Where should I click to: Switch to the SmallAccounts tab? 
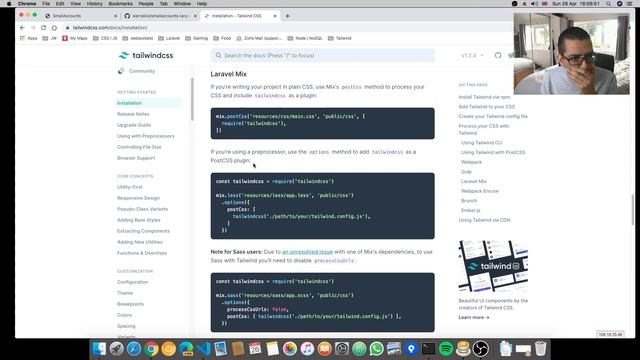click(81, 16)
